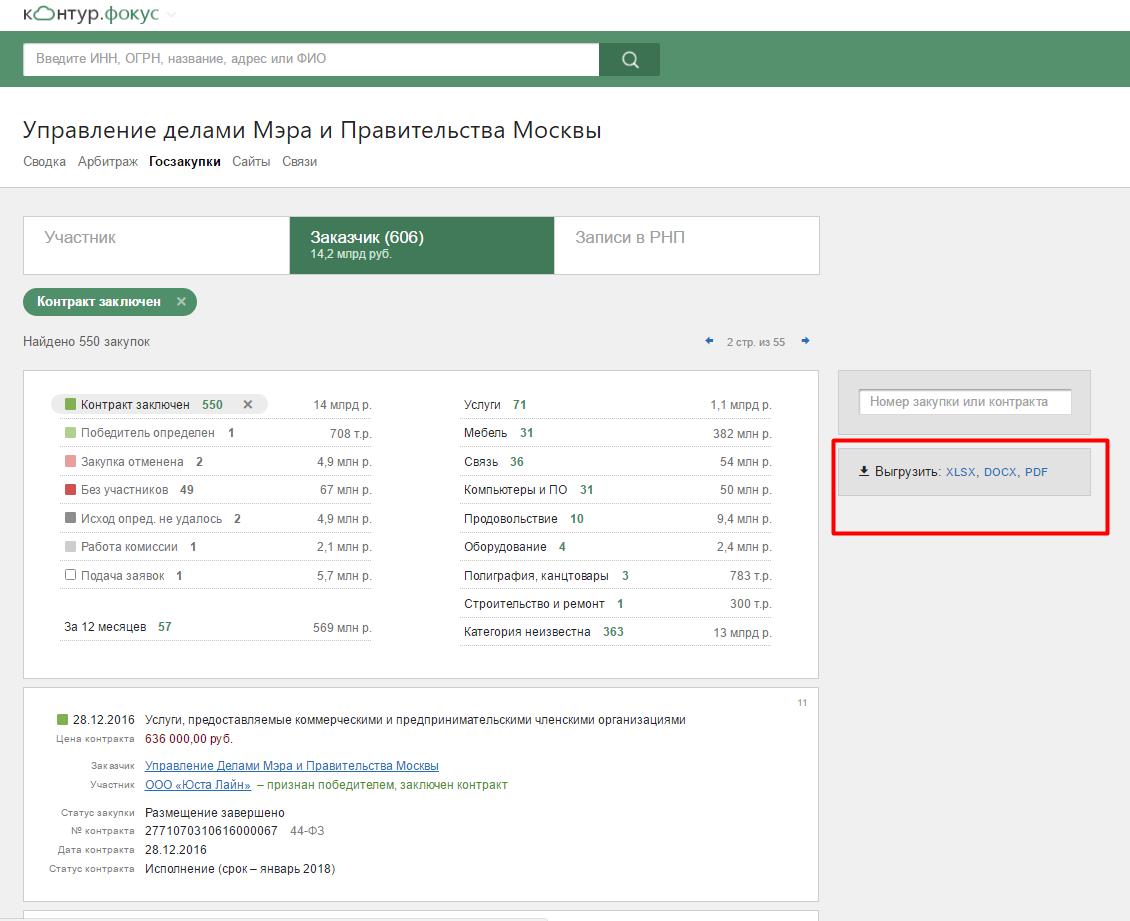
Task: Open the 'Управление Делами Мэра и Правительства Москвы' customer link
Action: (292, 766)
